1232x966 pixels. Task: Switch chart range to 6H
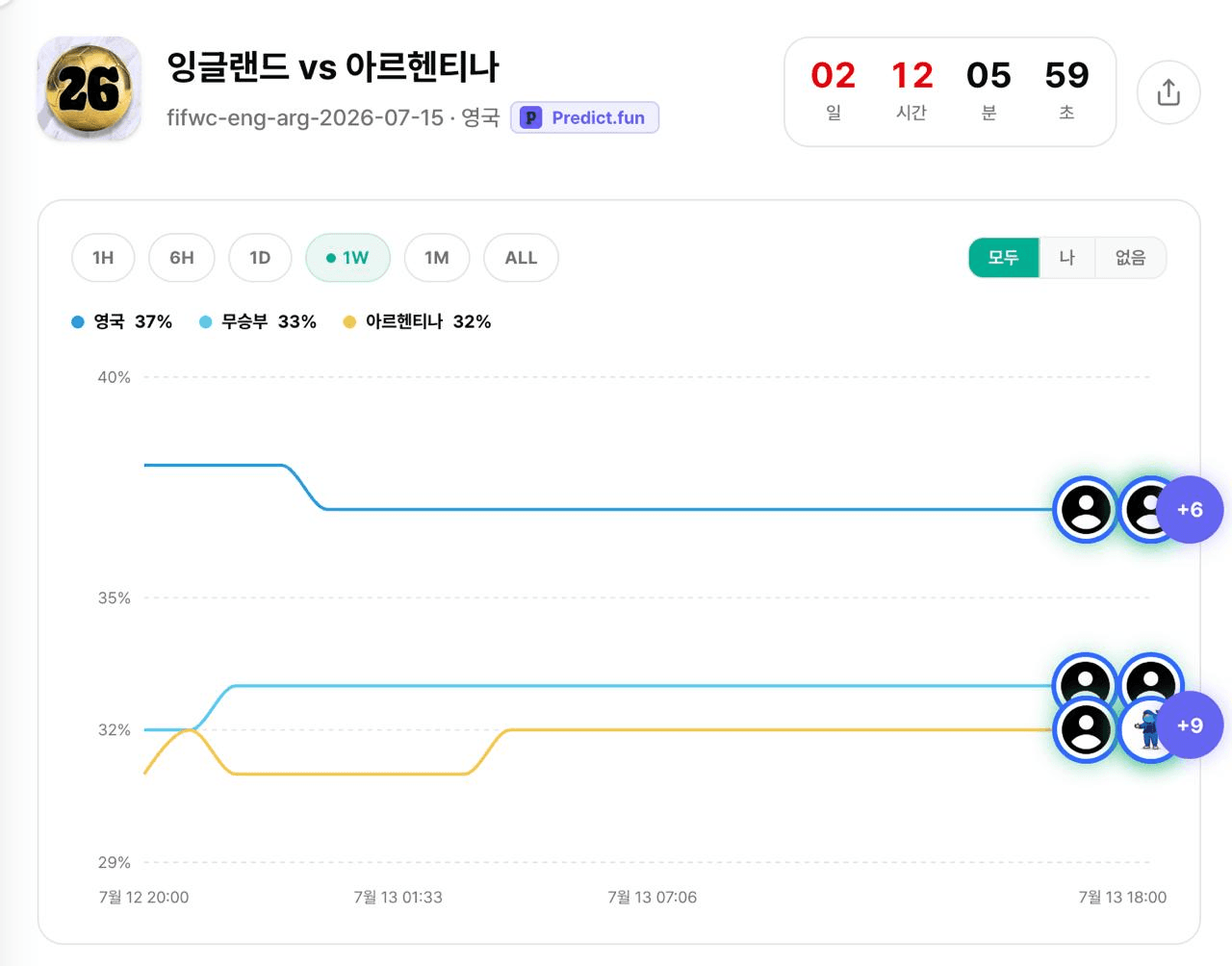[182, 258]
